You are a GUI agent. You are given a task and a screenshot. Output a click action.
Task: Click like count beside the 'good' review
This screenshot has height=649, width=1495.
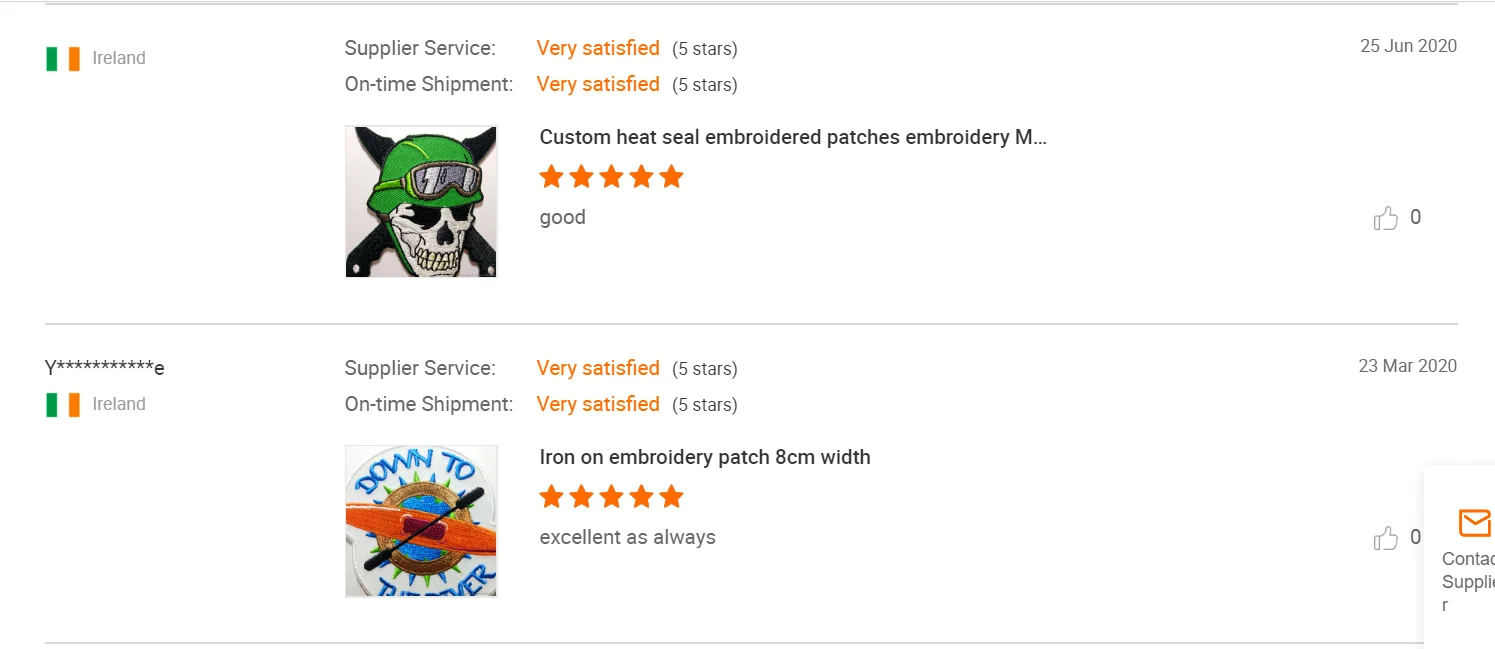click(1415, 217)
